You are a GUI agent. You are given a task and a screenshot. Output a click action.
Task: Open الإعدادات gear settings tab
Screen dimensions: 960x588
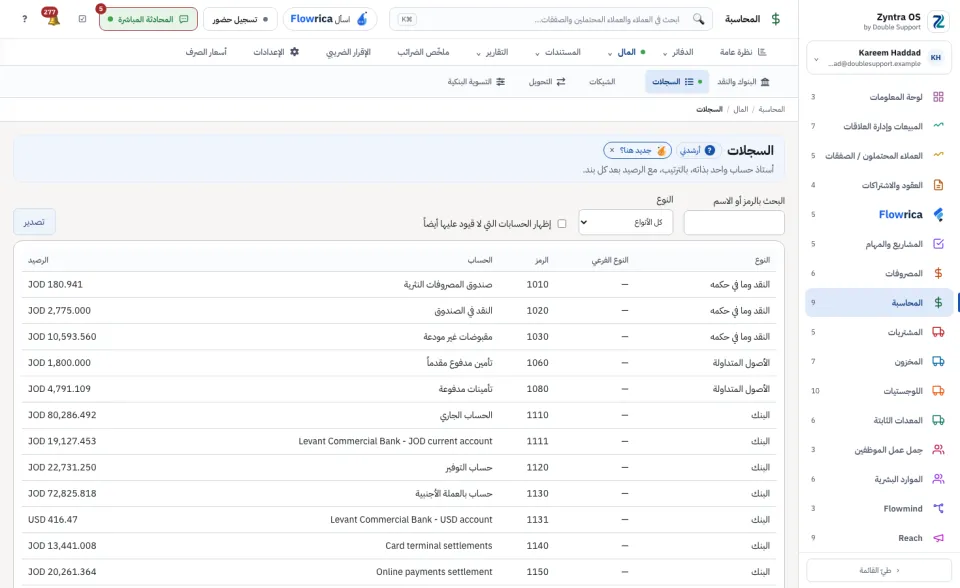pyautogui.click(x=277, y=52)
